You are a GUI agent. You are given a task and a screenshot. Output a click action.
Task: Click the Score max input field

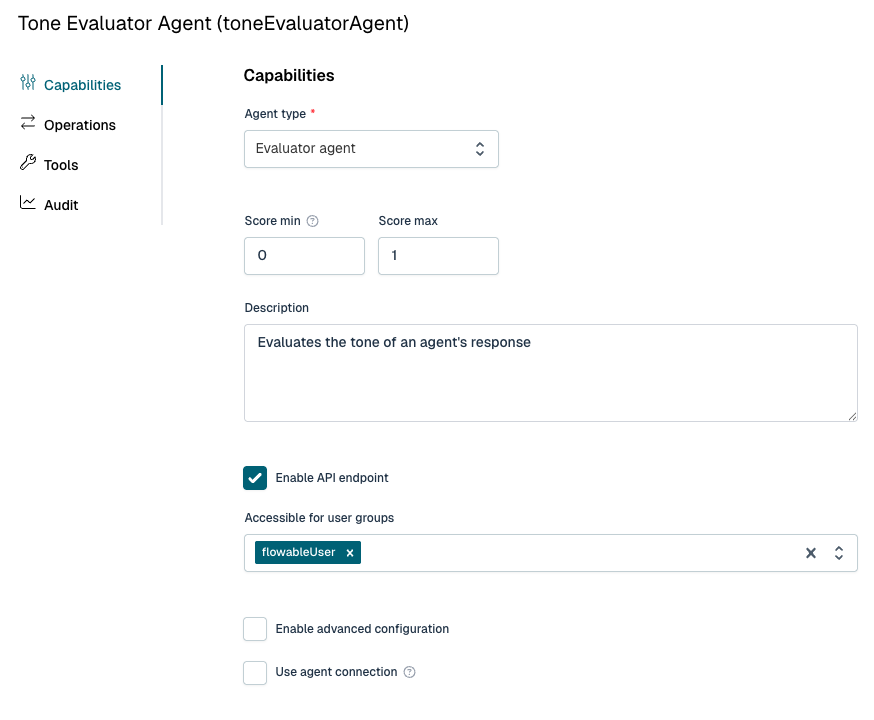tap(439, 256)
